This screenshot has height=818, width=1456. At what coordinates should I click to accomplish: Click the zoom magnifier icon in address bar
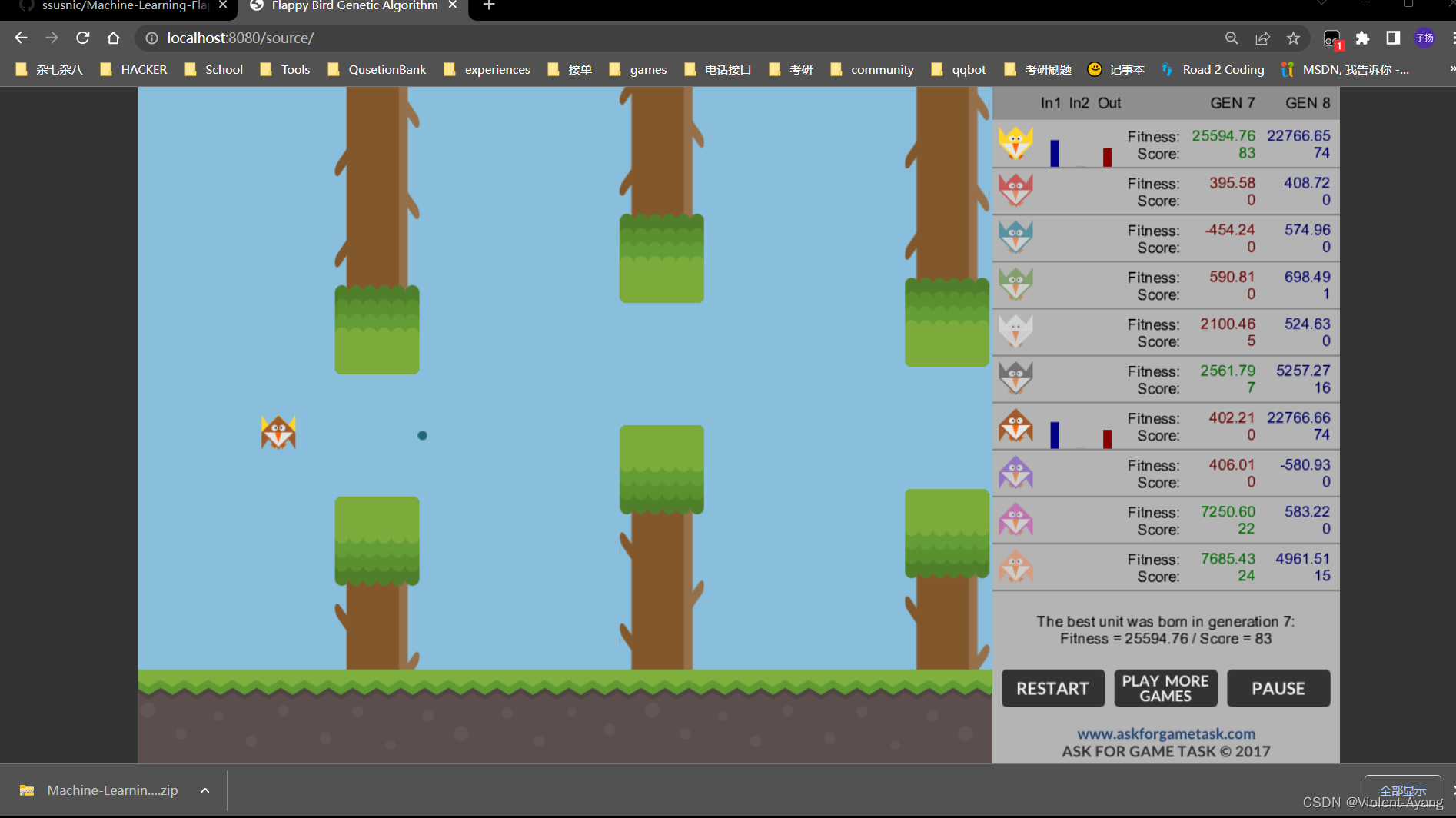(x=1232, y=38)
